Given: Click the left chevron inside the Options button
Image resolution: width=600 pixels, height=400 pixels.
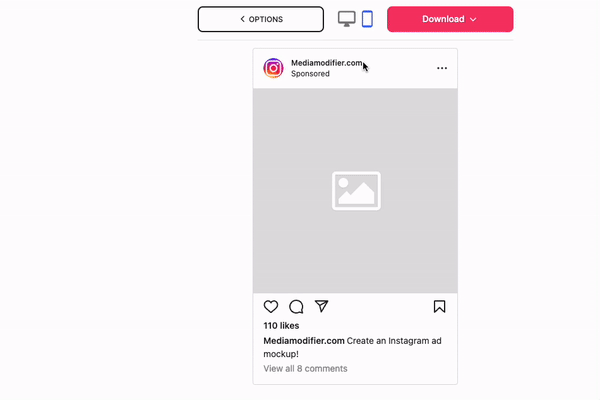Looking at the screenshot, I should pyautogui.click(x=242, y=19).
